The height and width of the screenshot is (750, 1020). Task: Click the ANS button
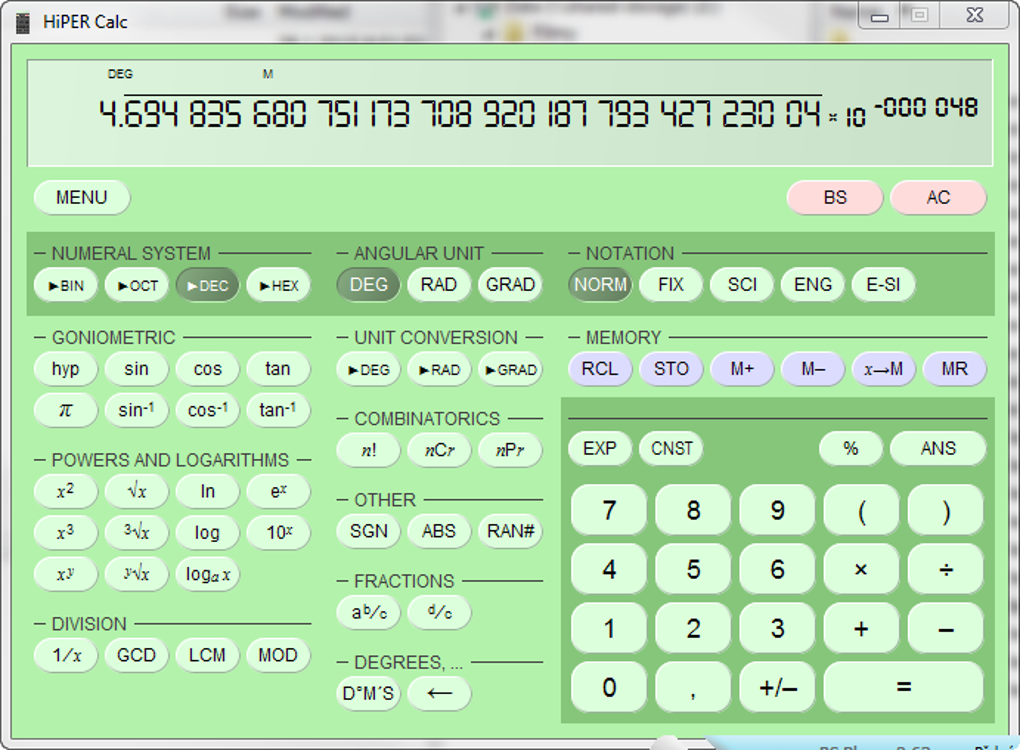click(x=938, y=449)
